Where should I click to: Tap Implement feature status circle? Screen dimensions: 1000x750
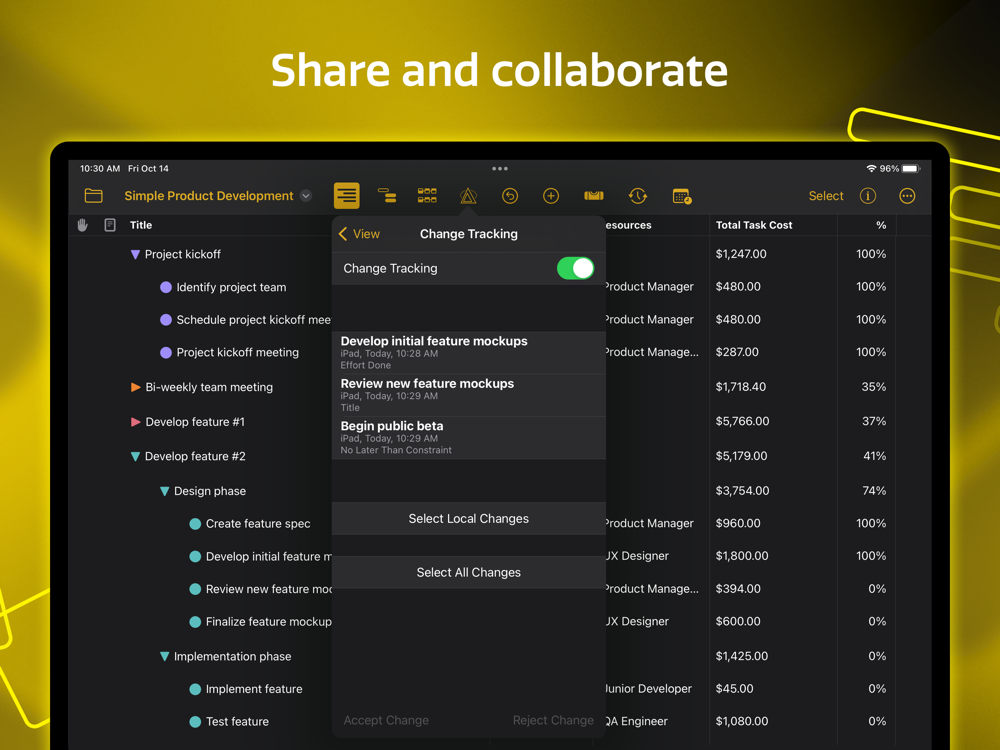point(195,689)
